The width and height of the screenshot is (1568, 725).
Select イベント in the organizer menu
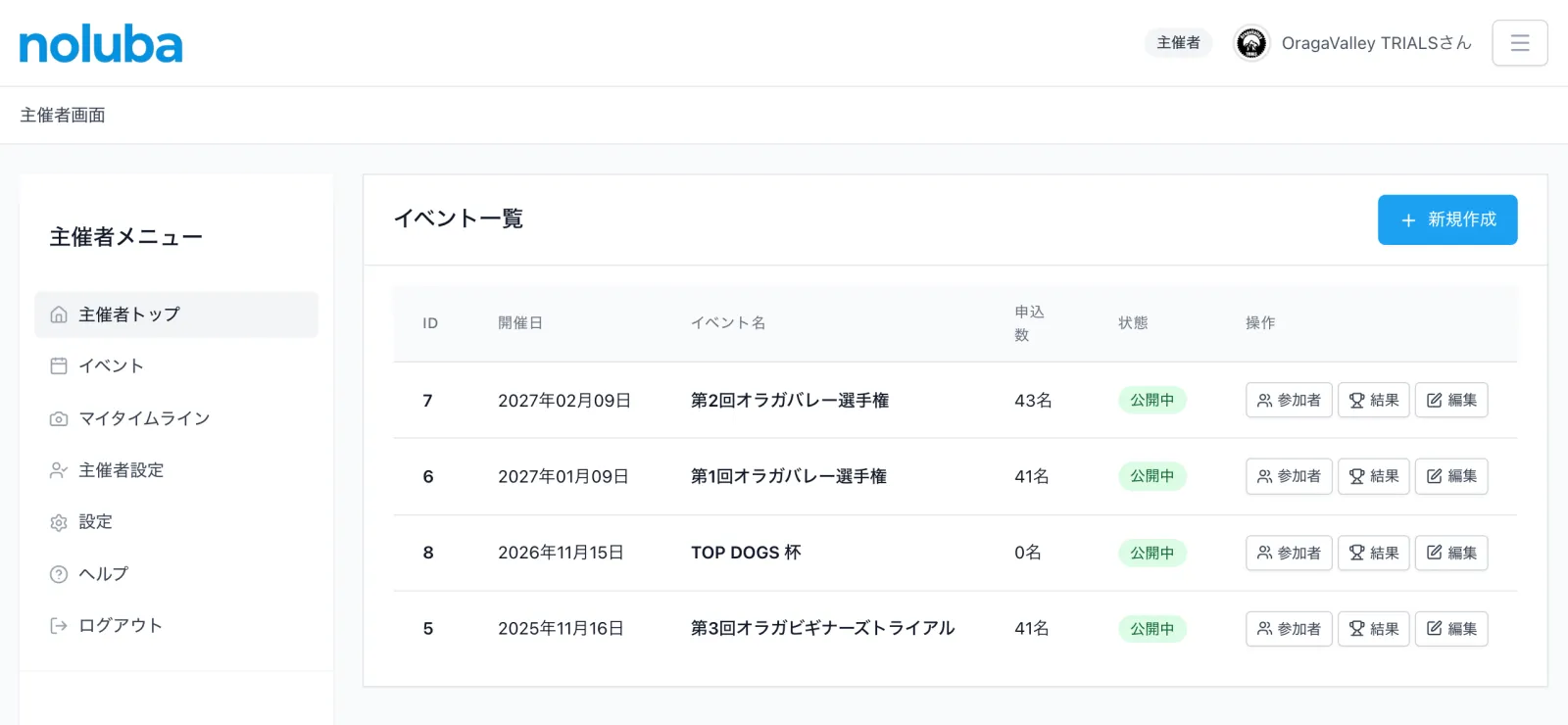click(176, 366)
